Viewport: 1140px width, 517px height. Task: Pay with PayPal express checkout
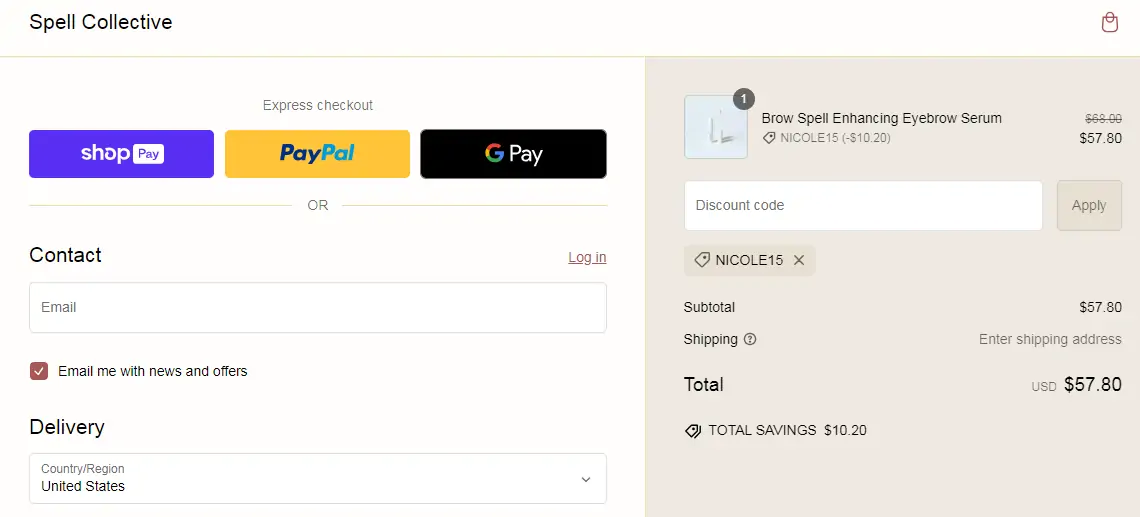click(317, 154)
